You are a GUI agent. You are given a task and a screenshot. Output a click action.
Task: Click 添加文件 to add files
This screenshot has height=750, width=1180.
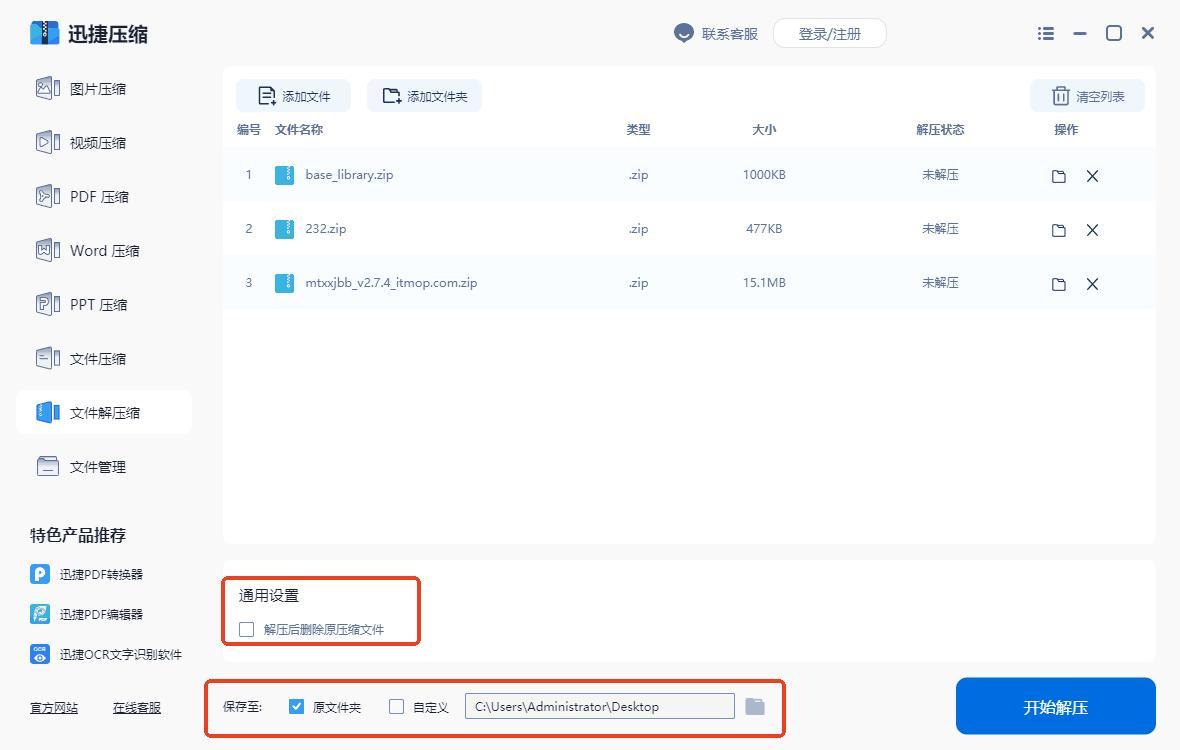[294, 96]
